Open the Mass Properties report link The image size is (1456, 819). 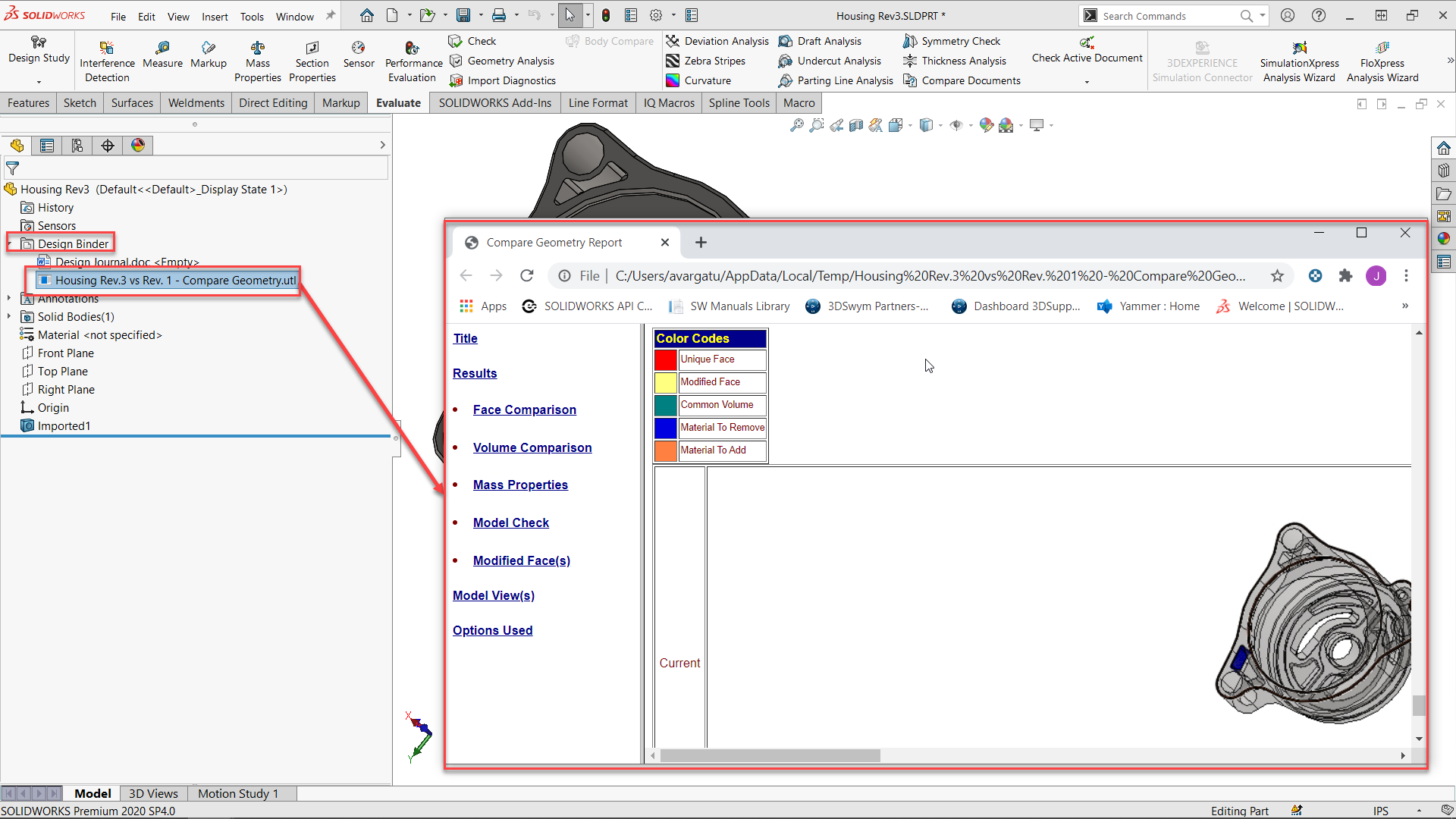[520, 485]
